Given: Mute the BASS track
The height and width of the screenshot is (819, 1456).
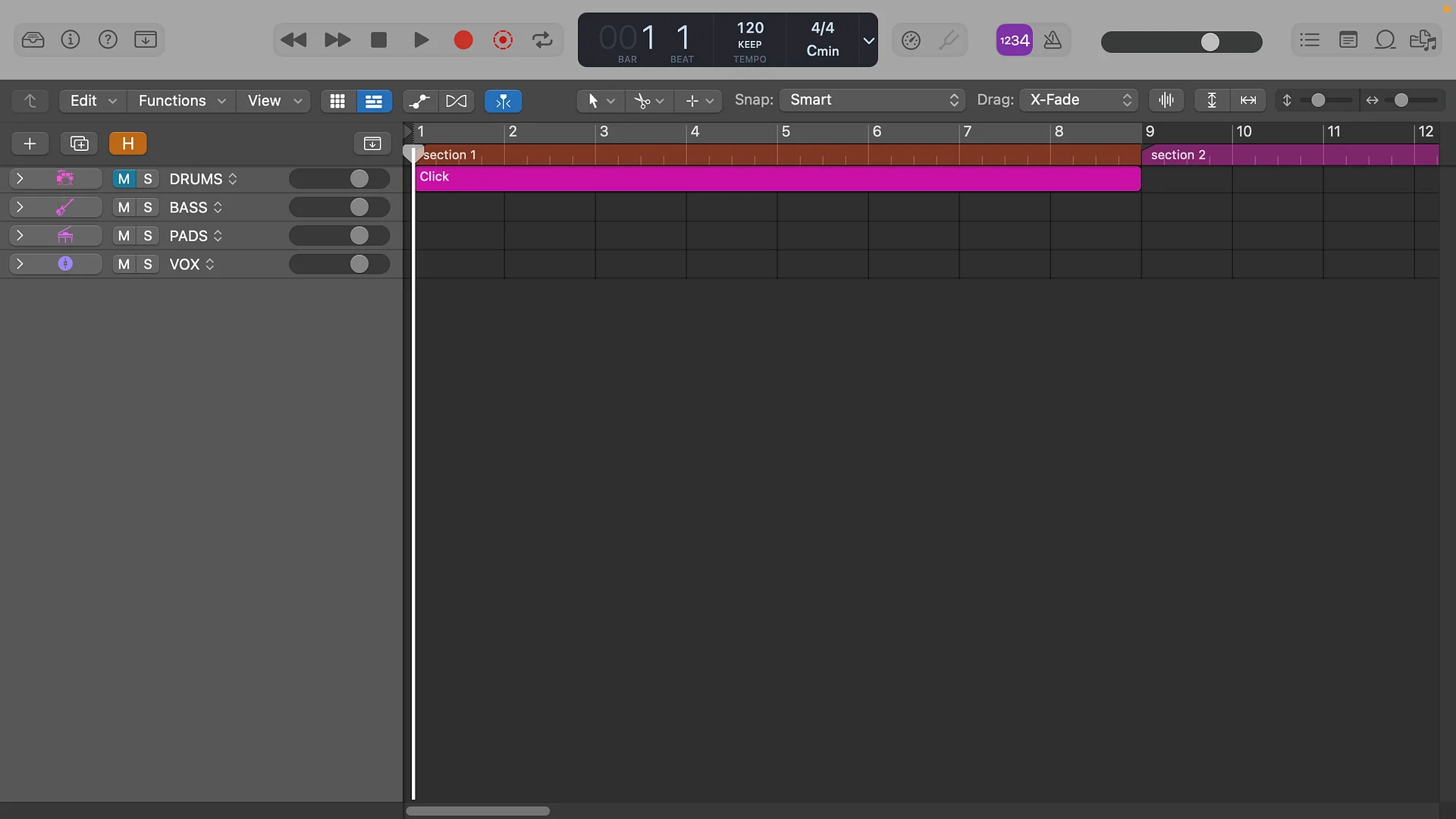Looking at the screenshot, I should click(124, 207).
